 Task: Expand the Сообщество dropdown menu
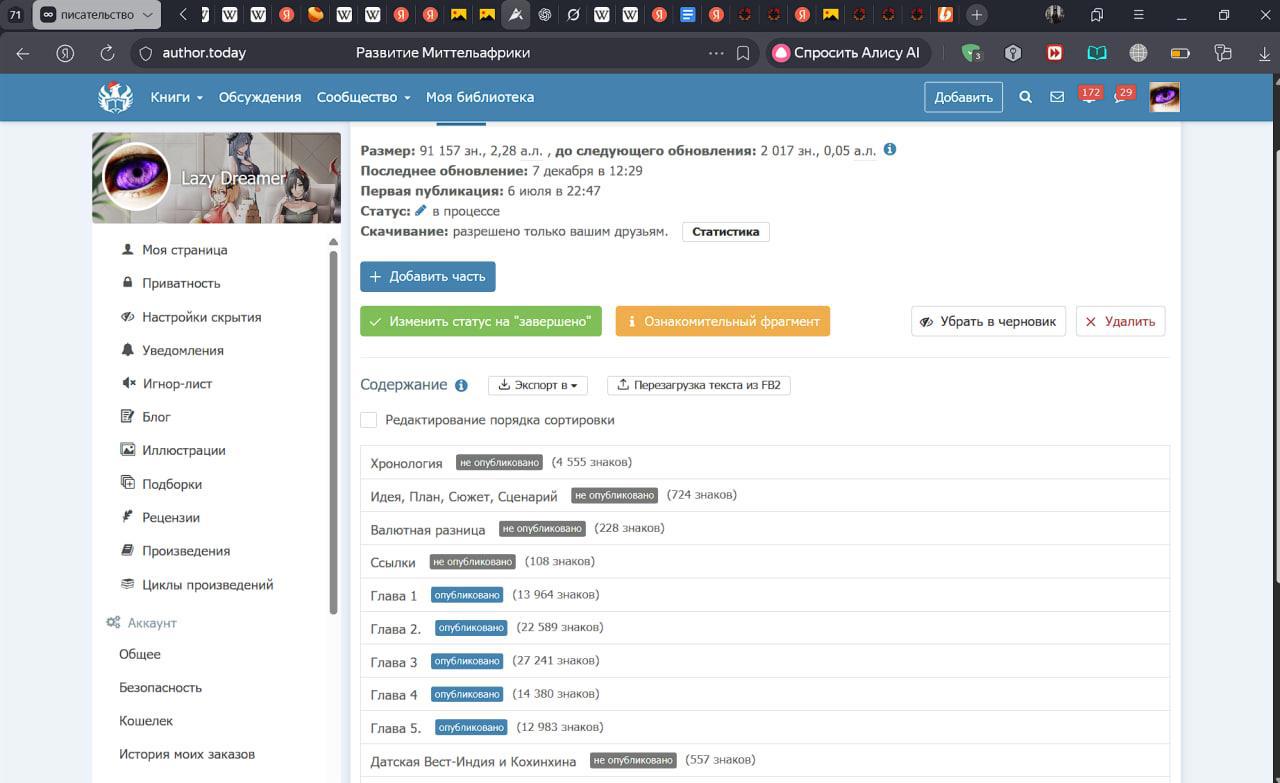(363, 97)
